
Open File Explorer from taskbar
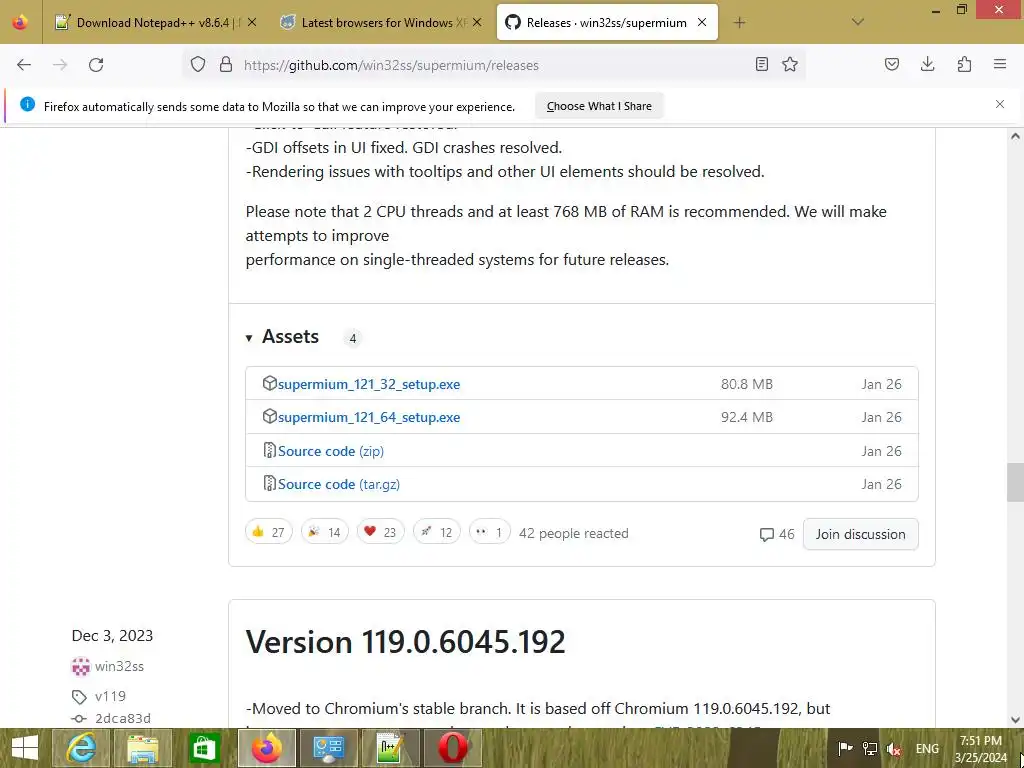(x=142, y=748)
